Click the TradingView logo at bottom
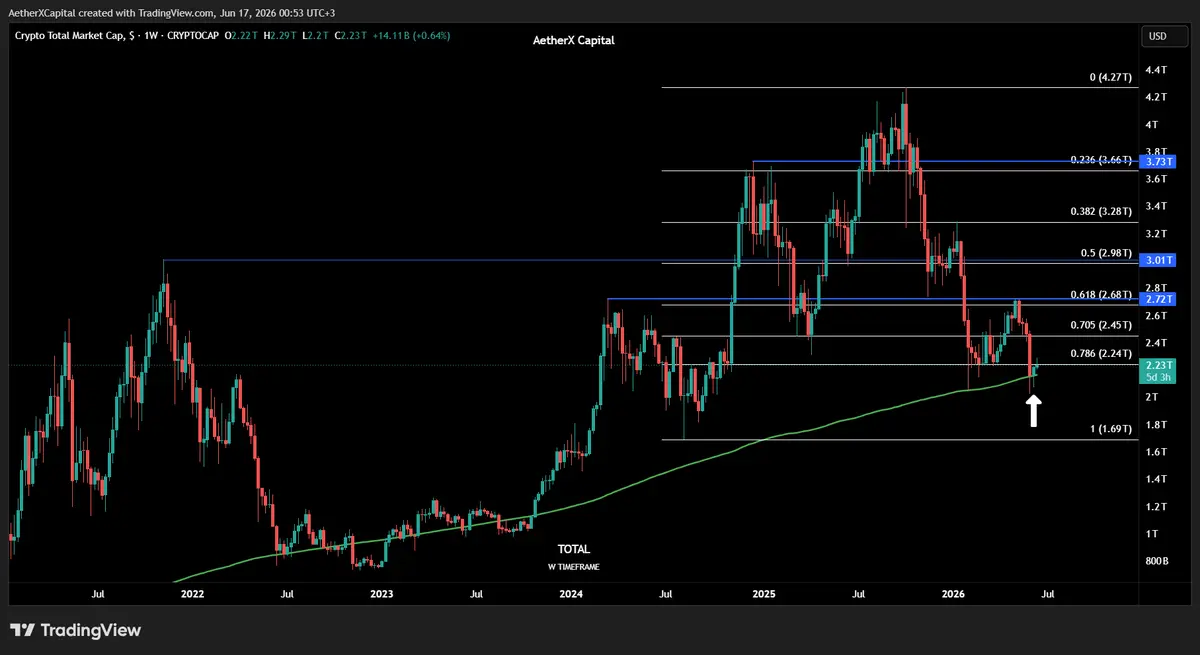The height and width of the screenshot is (655, 1200). click(x=75, y=630)
